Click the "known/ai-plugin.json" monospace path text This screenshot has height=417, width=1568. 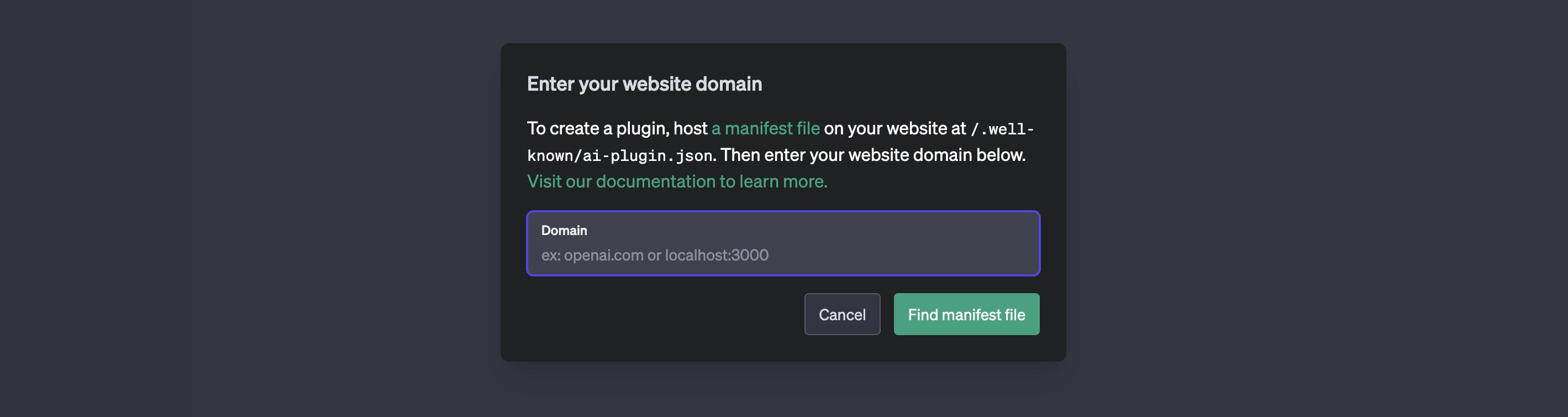[619, 155]
